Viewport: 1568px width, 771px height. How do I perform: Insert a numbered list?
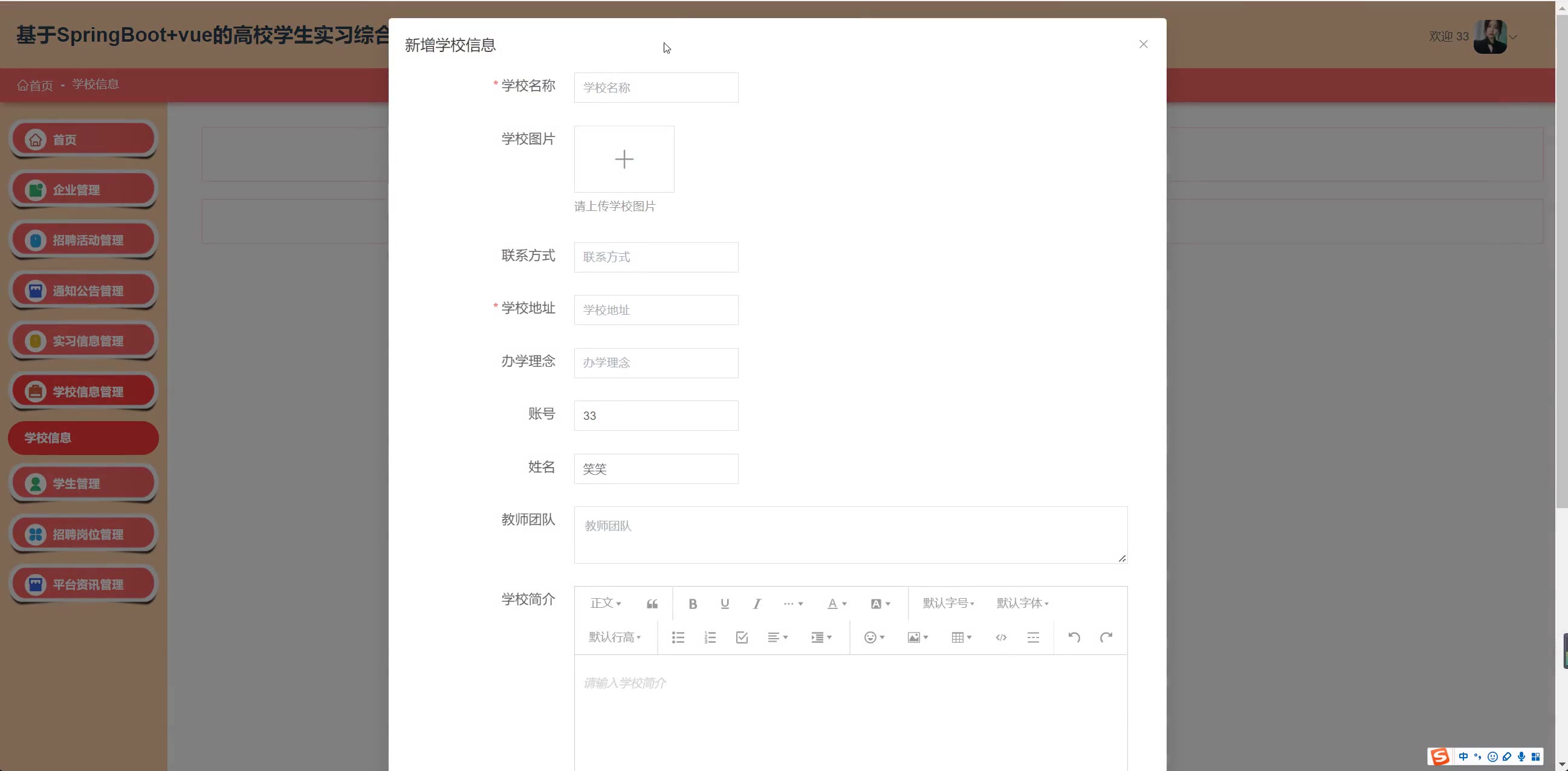(710, 637)
